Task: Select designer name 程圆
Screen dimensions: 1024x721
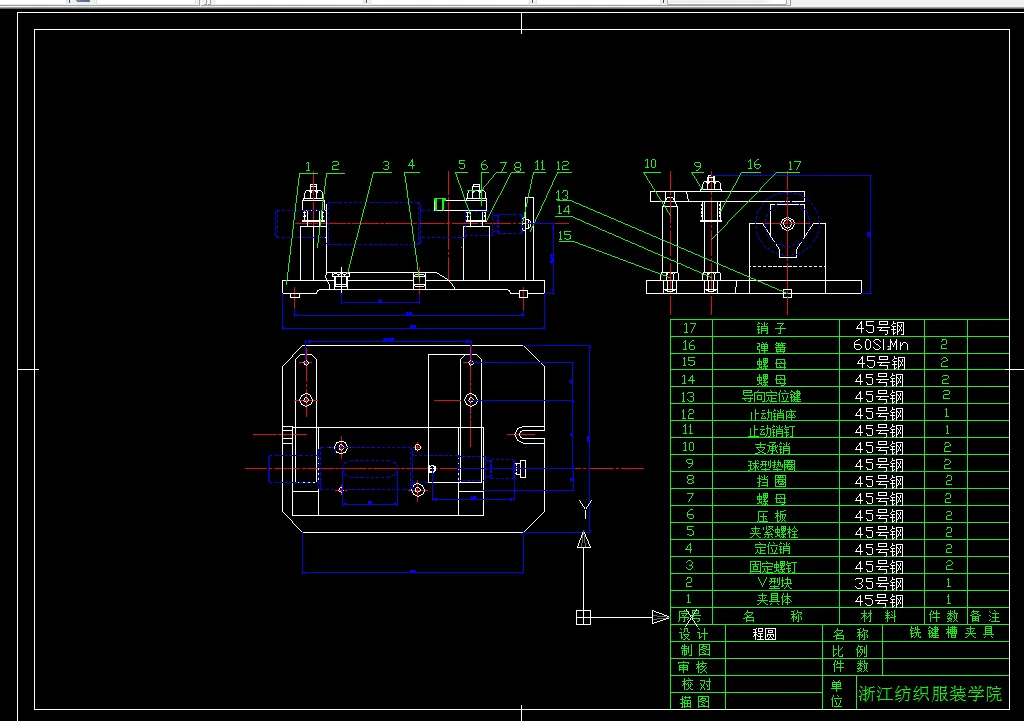Action: coord(764,633)
